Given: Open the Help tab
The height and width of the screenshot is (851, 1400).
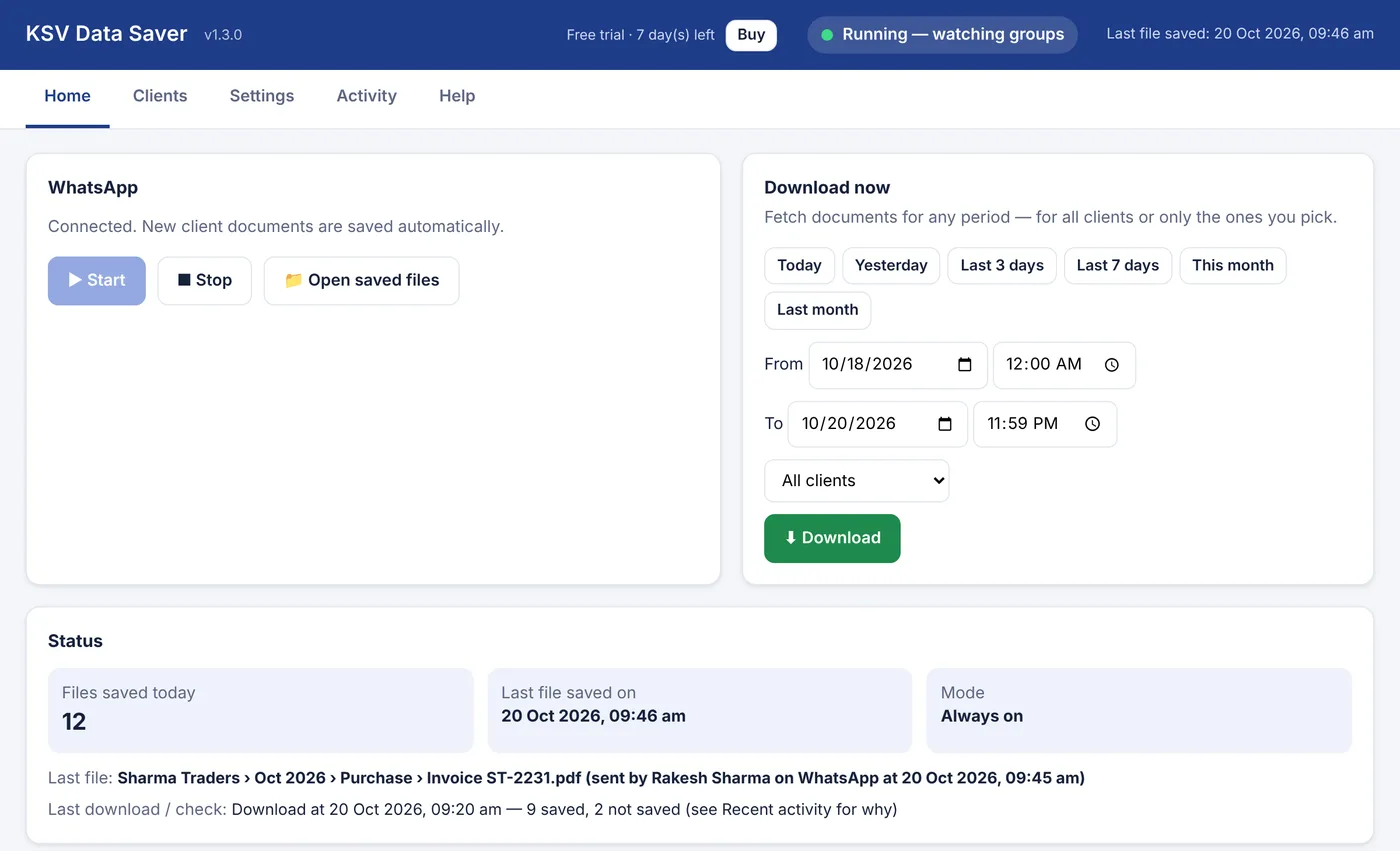Looking at the screenshot, I should click(457, 96).
